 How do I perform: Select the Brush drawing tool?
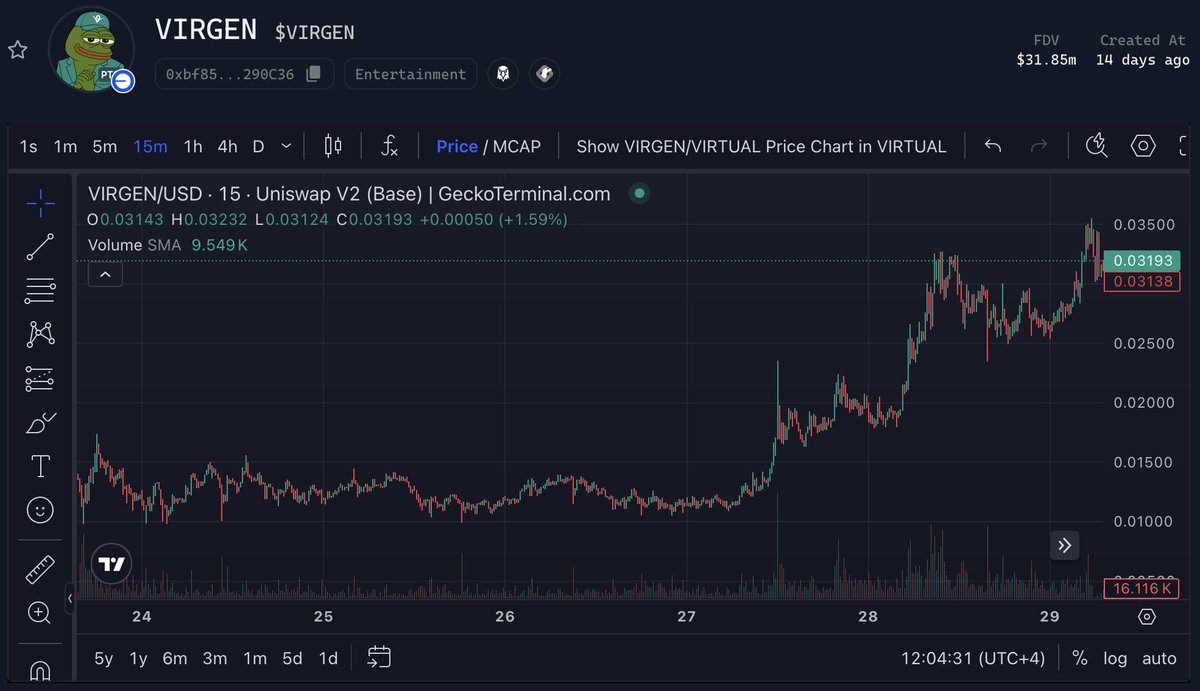point(39,422)
